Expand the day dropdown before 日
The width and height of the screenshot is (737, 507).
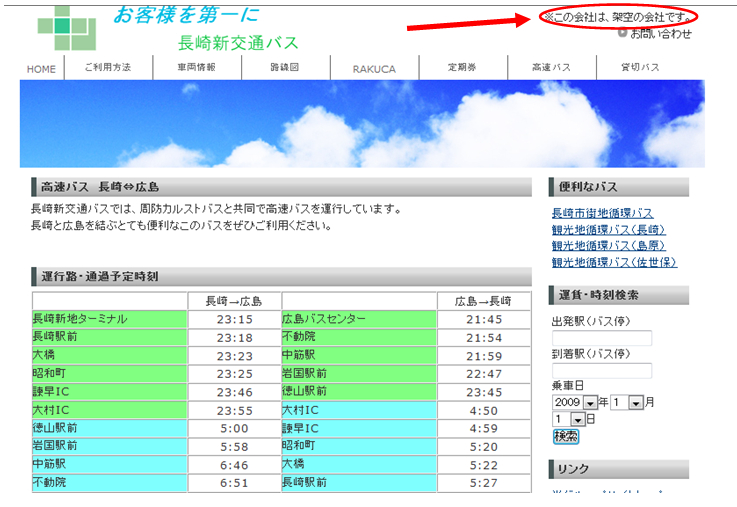pyautogui.click(x=569, y=419)
